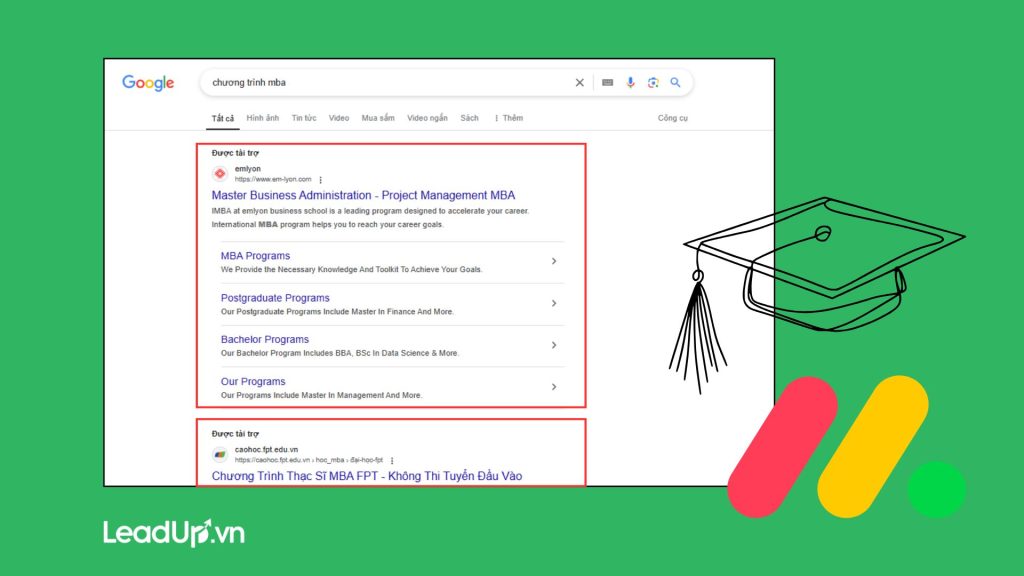
Task: Open the "Video ngắn" tab
Action: click(x=427, y=118)
